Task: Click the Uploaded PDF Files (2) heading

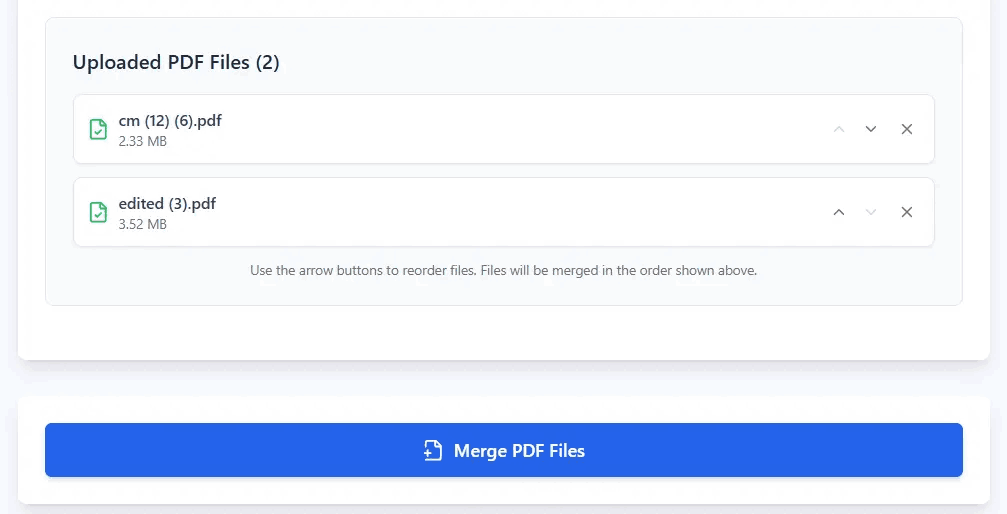Action: [x=176, y=63]
